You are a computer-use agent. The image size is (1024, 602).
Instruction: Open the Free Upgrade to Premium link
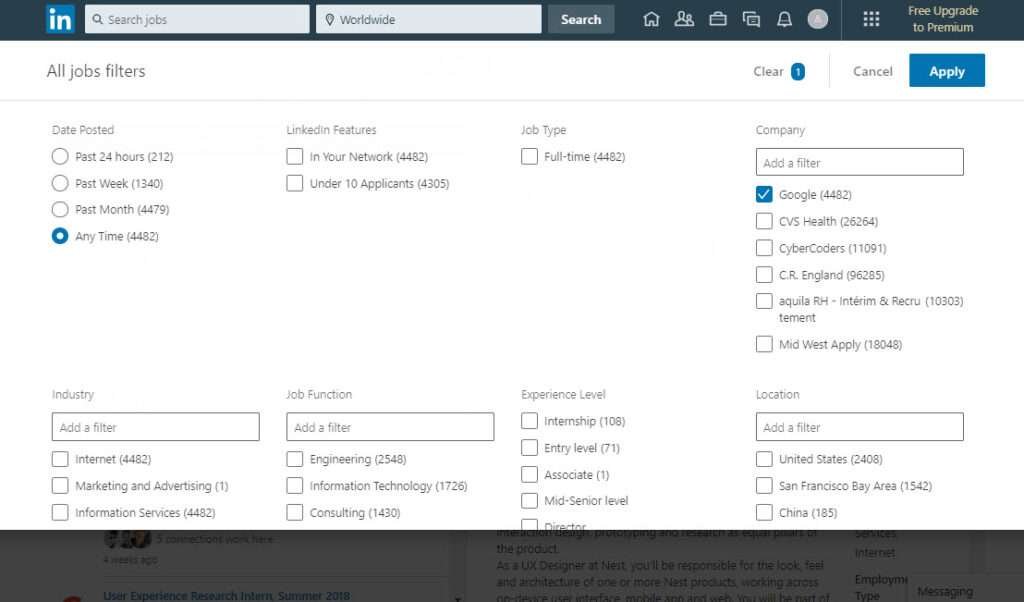[x=941, y=19]
